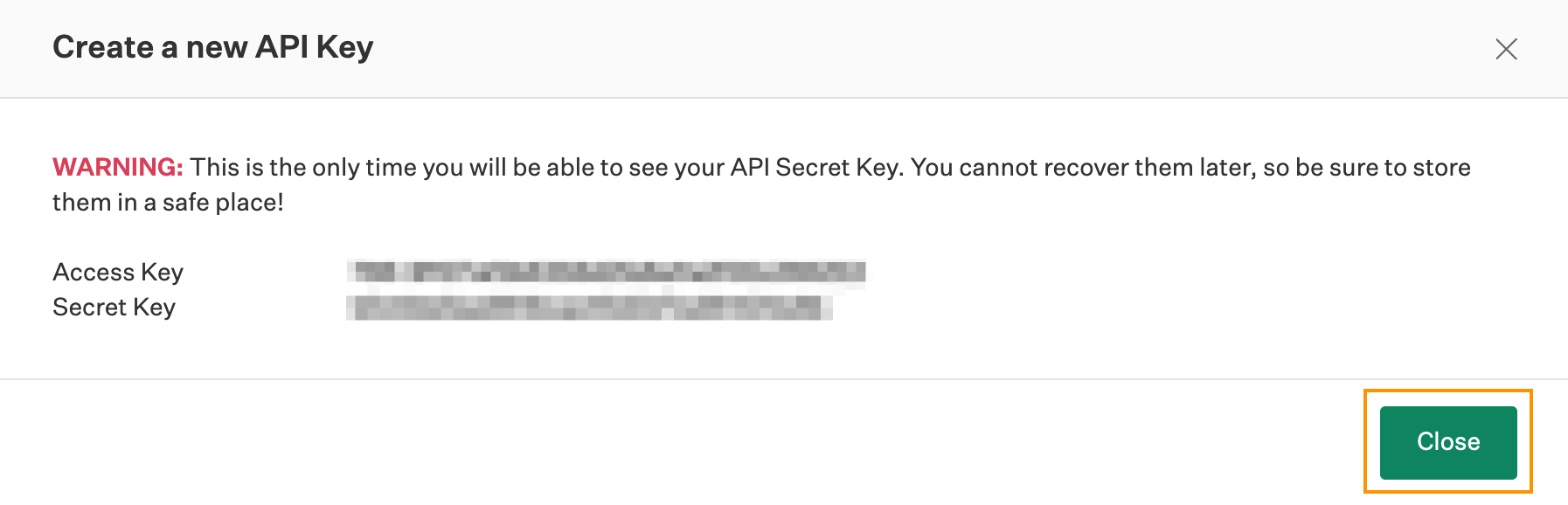Click the green Close button
Viewport: 1568px width, 505px height.
[1448, 442]
